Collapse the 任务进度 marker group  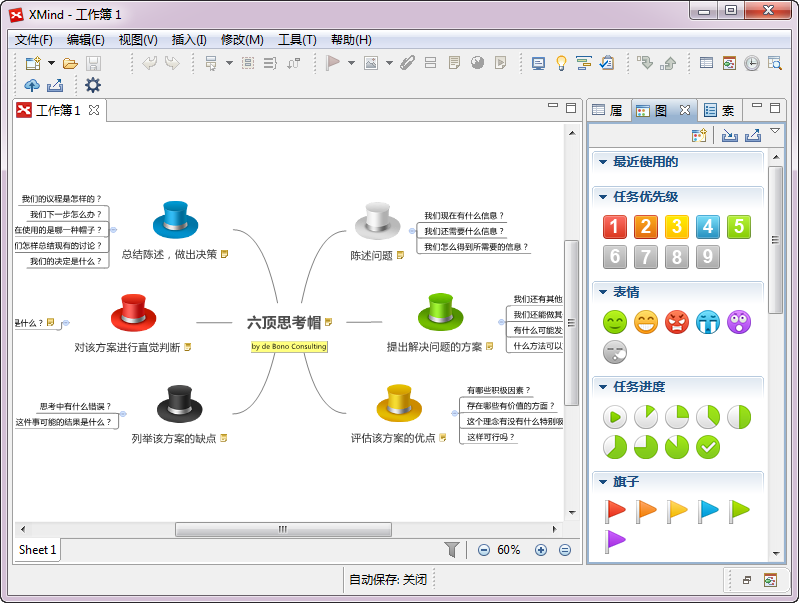[x=603, y=387]
